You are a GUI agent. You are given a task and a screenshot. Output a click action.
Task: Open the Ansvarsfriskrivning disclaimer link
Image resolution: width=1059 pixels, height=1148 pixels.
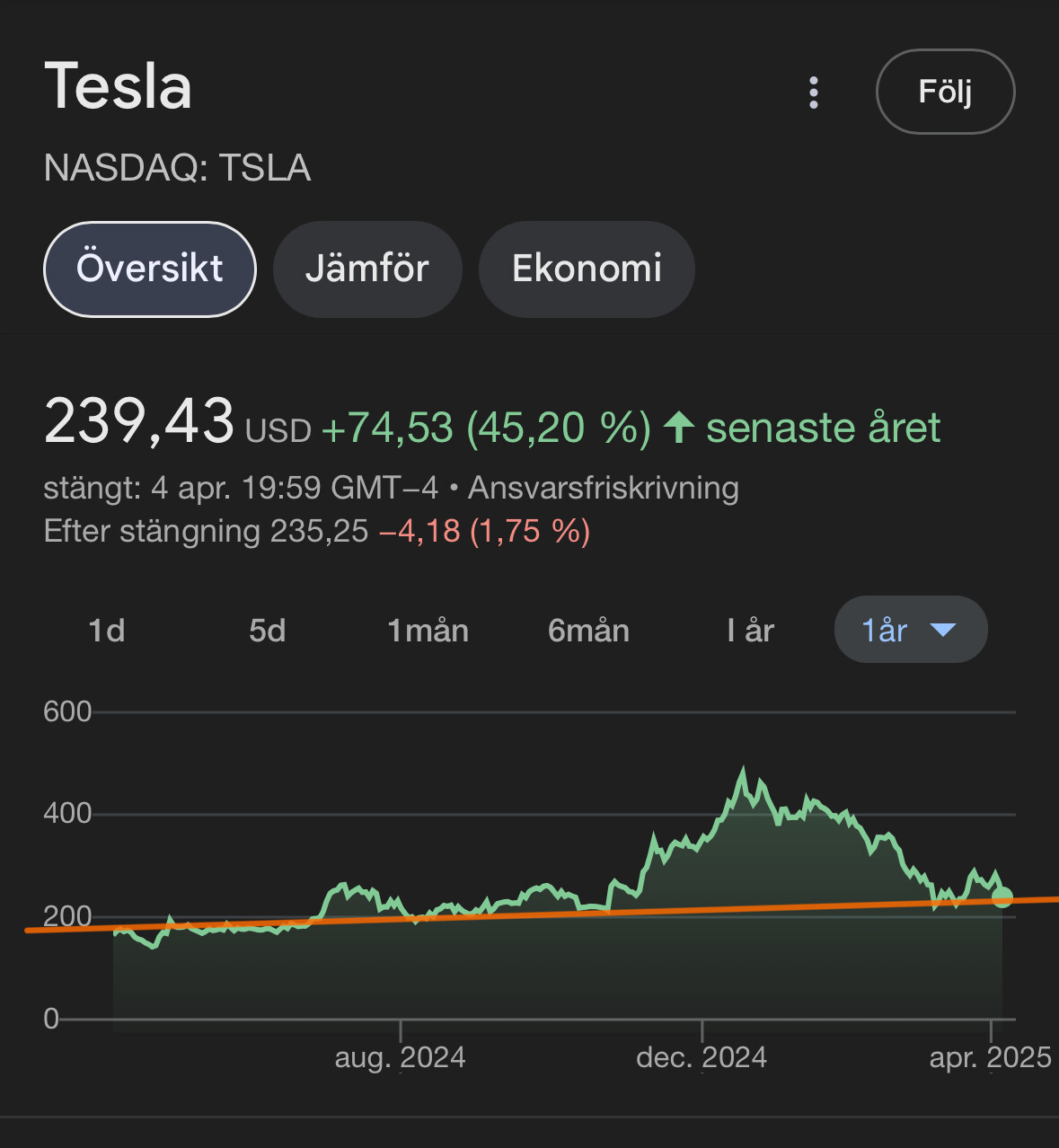coord(604,488)
